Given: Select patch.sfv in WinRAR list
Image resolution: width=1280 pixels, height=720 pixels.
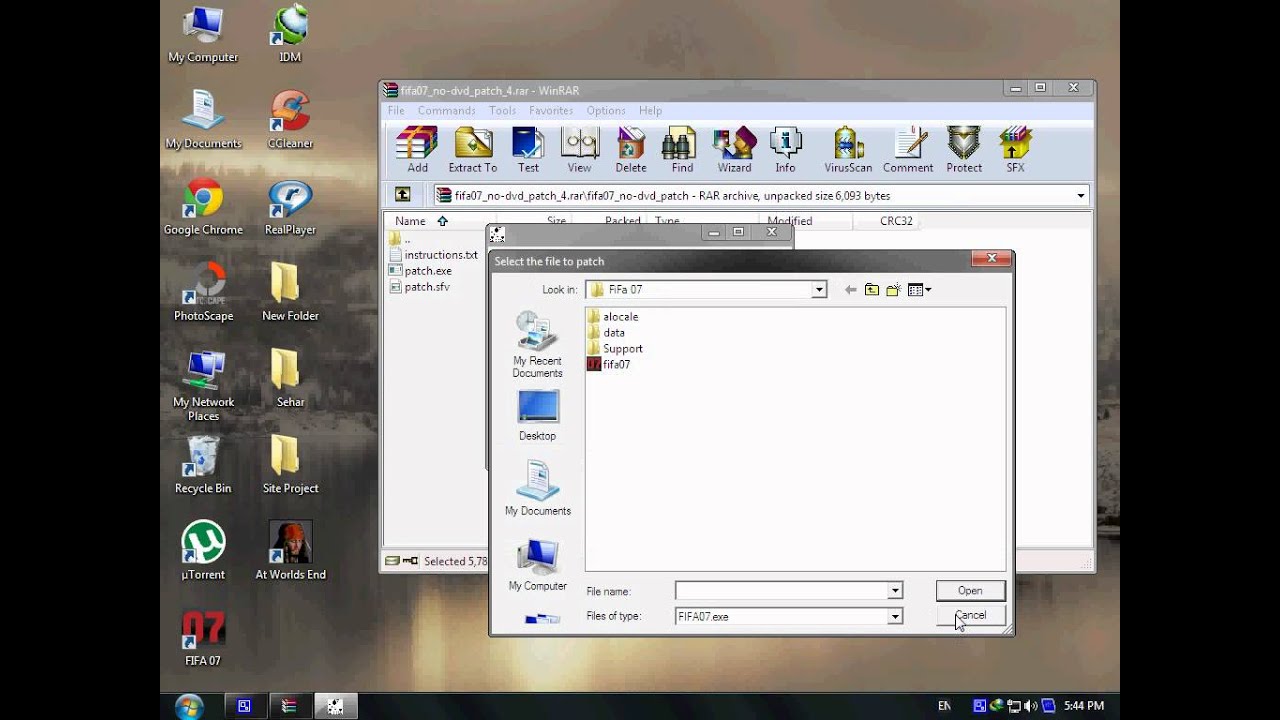Looking at the screenshot, I should pyautogui.click(x=419, y=287).
